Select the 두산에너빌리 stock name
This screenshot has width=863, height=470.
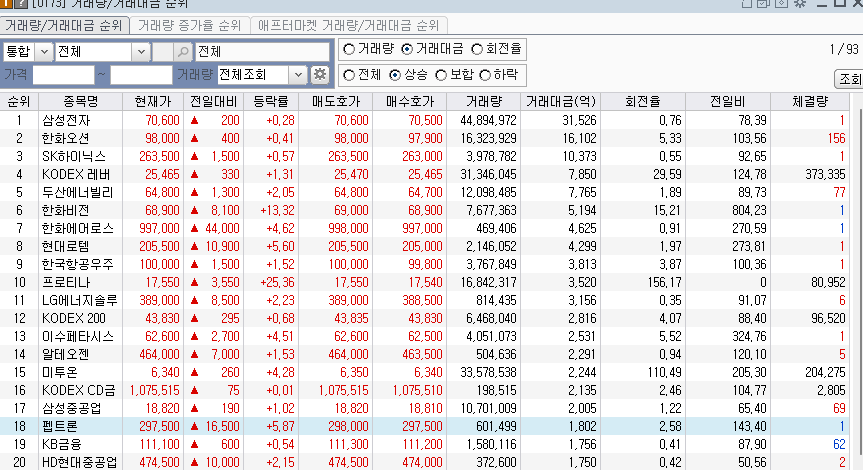point(78,192)
